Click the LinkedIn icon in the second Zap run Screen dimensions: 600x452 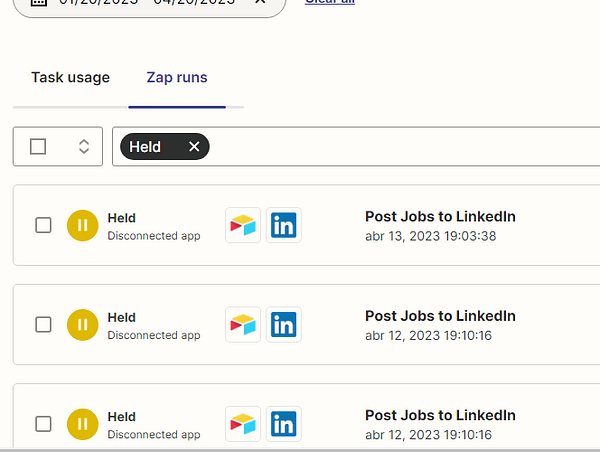click(x=284, y=324)
